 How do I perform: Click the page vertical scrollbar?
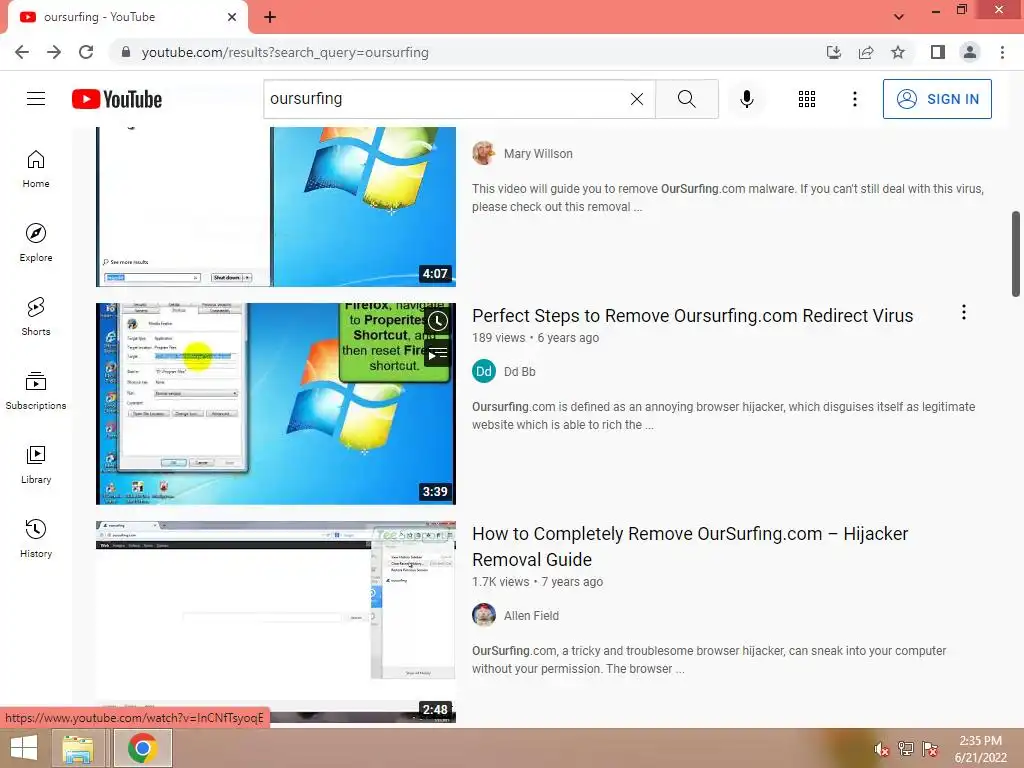pos(1016,253)
